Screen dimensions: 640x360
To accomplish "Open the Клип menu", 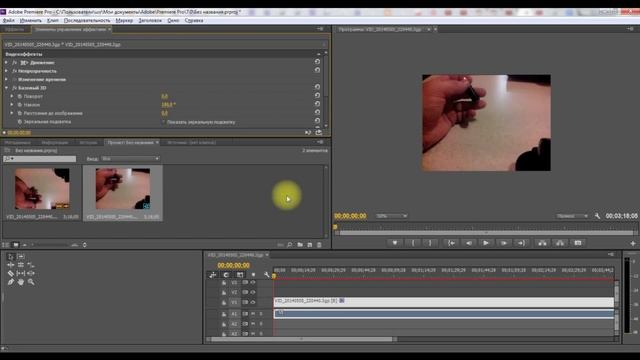I will [x=52, y=20].
